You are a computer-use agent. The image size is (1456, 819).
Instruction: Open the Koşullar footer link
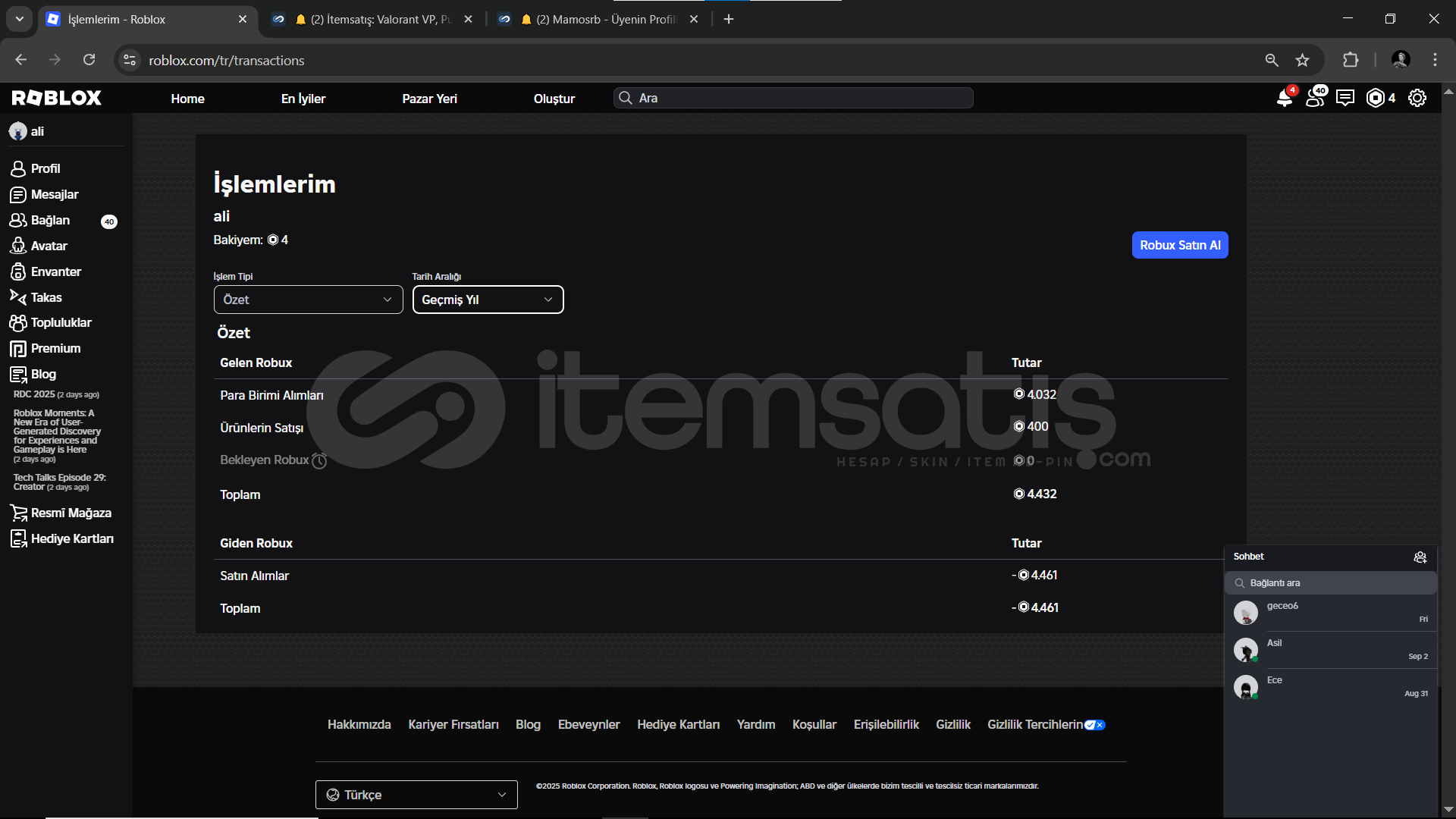pos(814,725)
